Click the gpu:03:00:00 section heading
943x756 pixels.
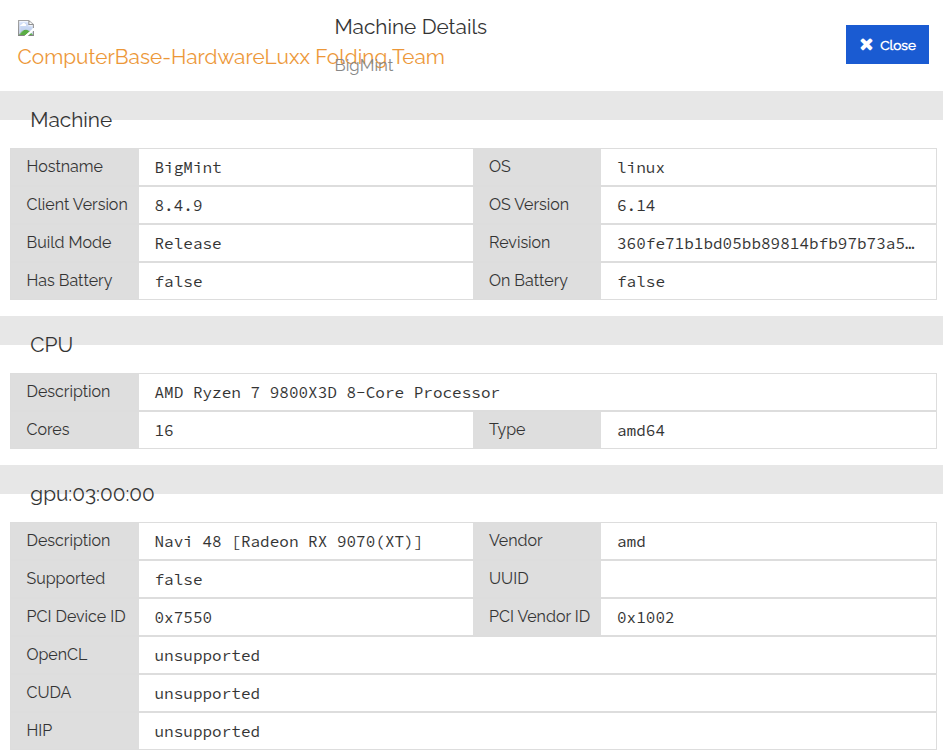pos(92,494)
